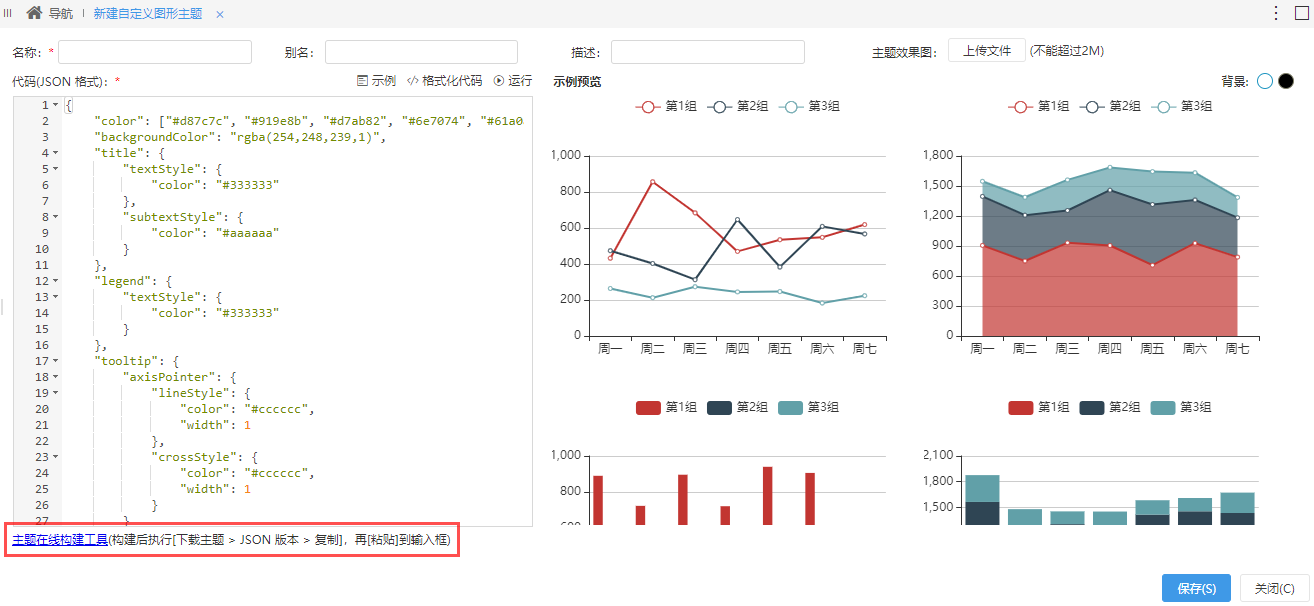Toggle 第1组 legend in the line chart

coord(665,107)
